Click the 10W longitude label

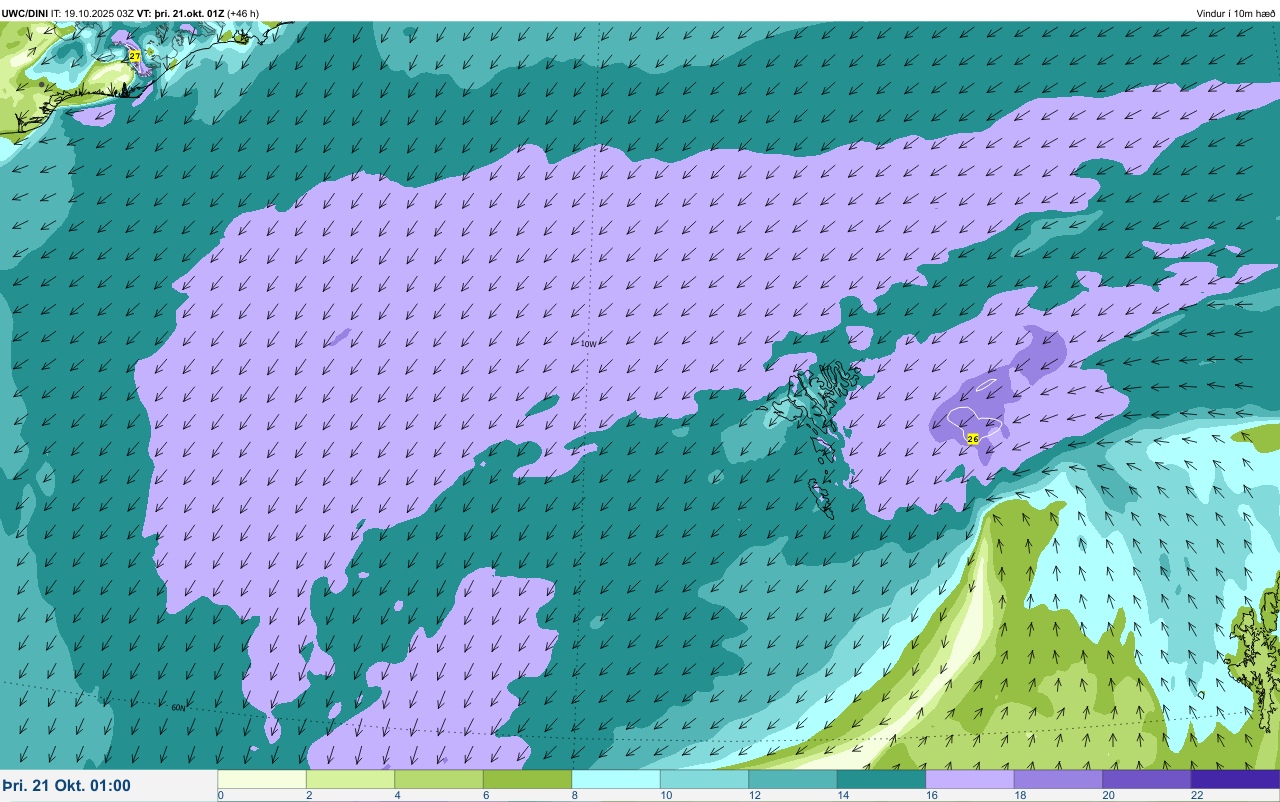[588, 343]
